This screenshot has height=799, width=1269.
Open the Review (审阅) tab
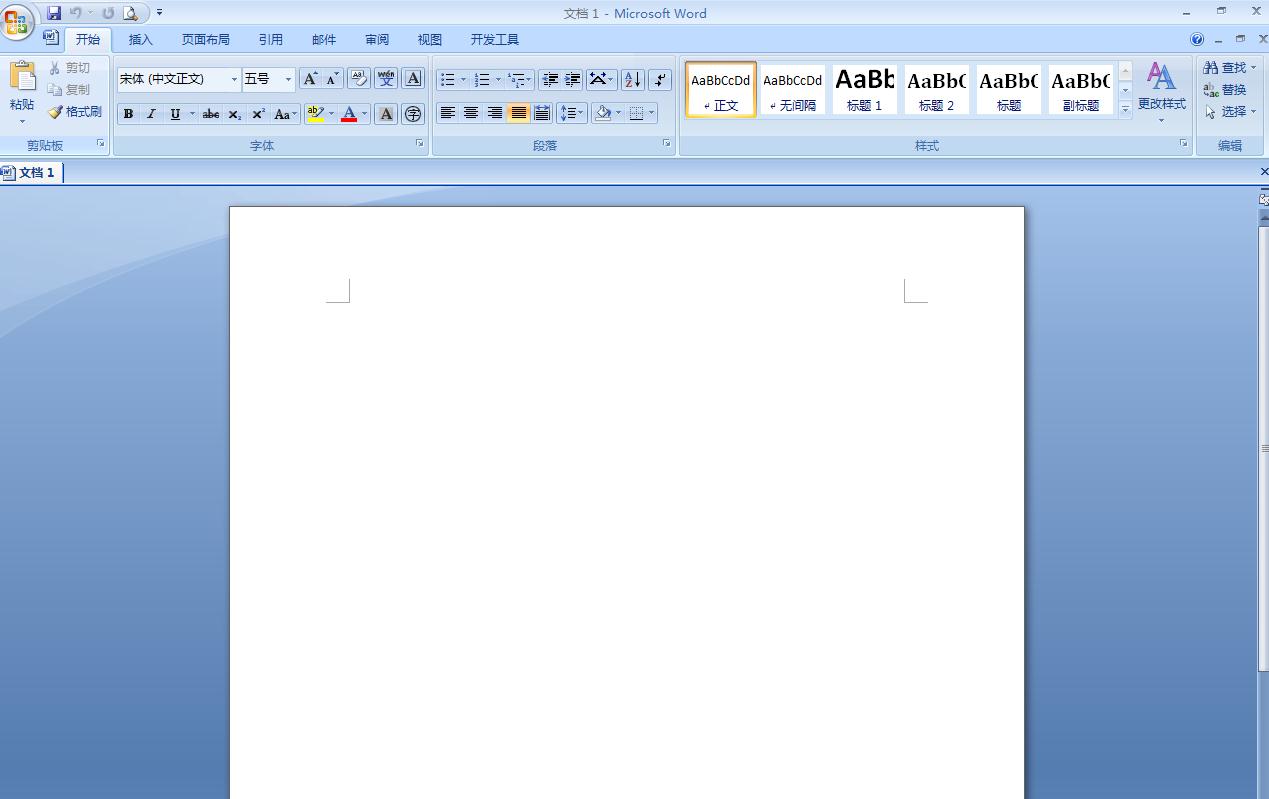pos(377,40)
